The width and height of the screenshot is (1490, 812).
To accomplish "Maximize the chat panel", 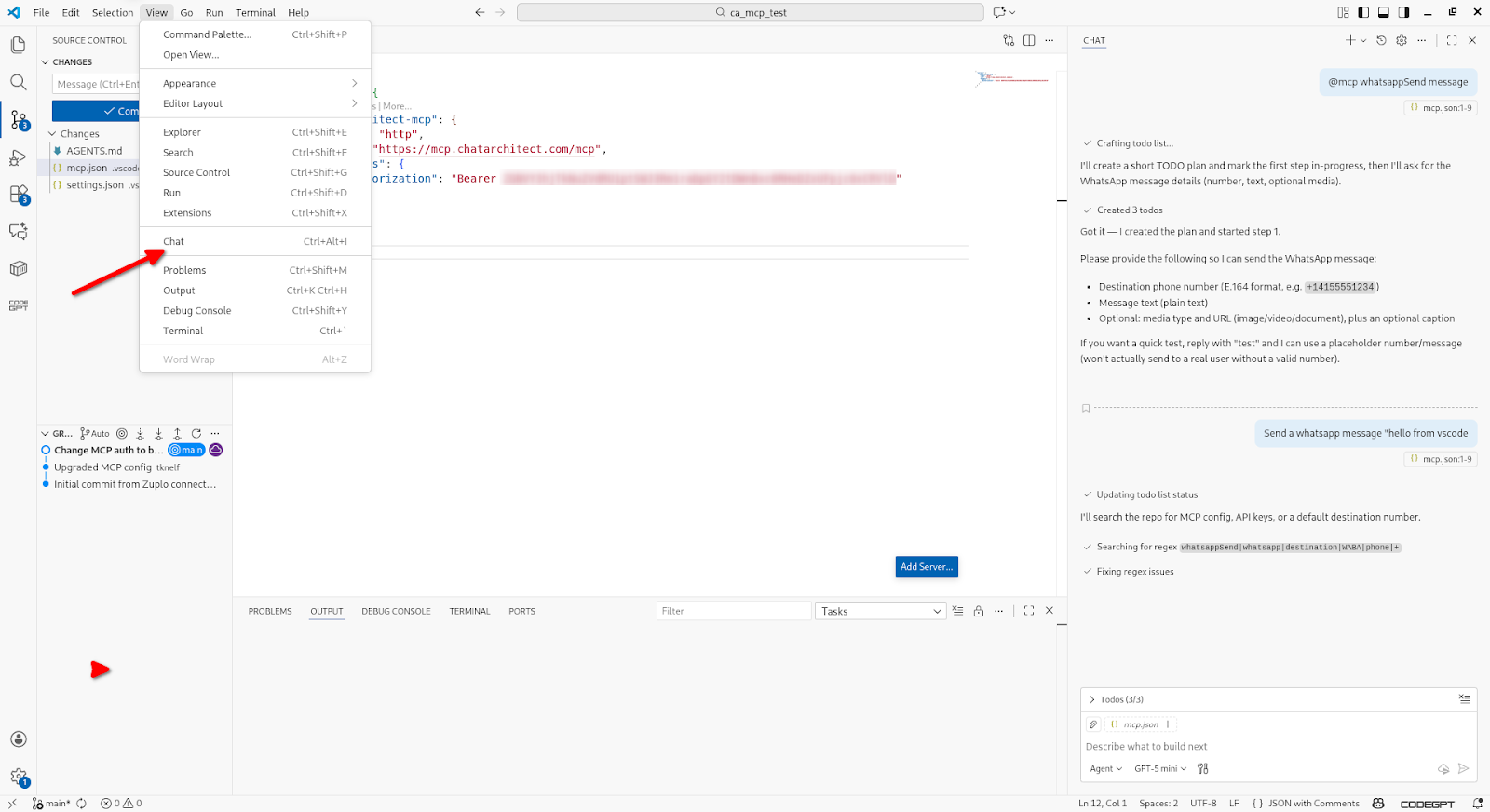I will 1452,40.
